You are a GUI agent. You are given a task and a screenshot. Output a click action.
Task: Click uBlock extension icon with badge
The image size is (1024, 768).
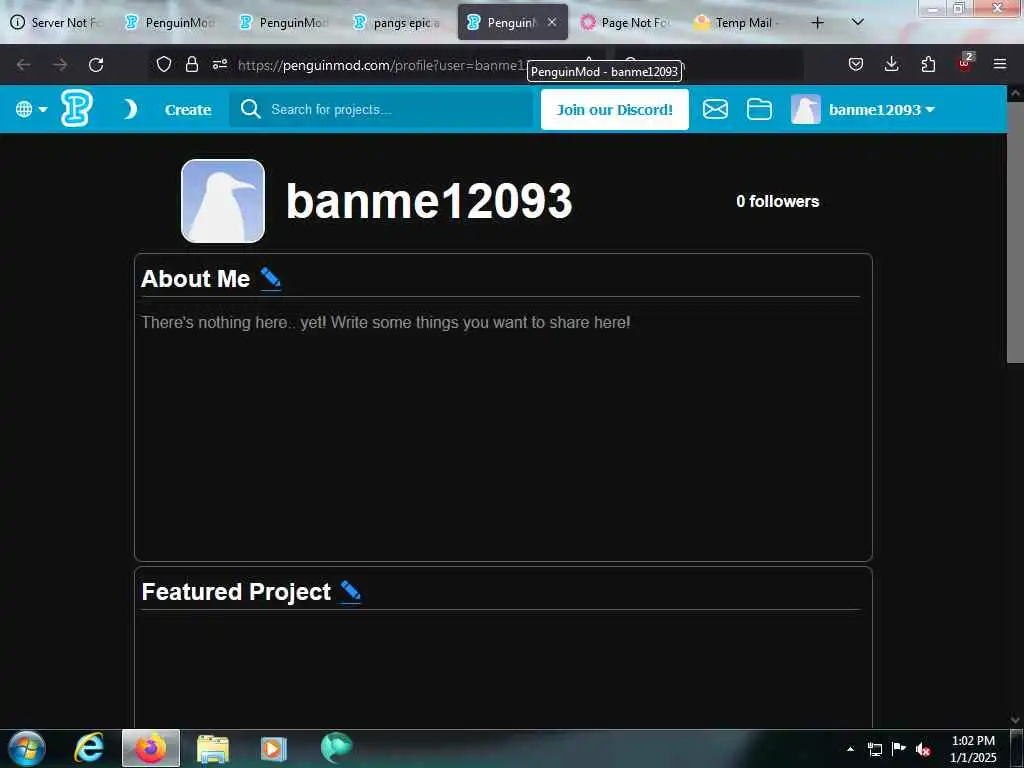(965, 63)
